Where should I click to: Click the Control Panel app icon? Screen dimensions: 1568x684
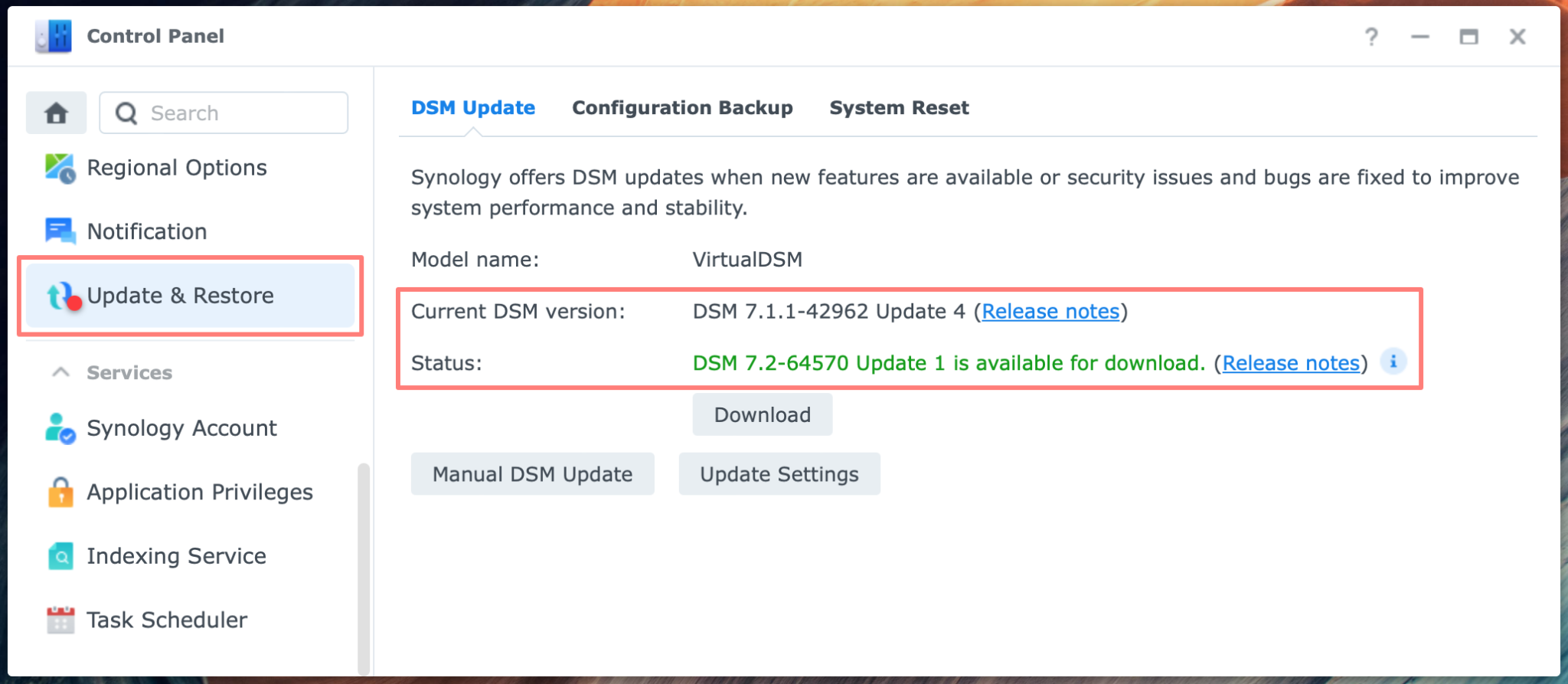(54, 36)
